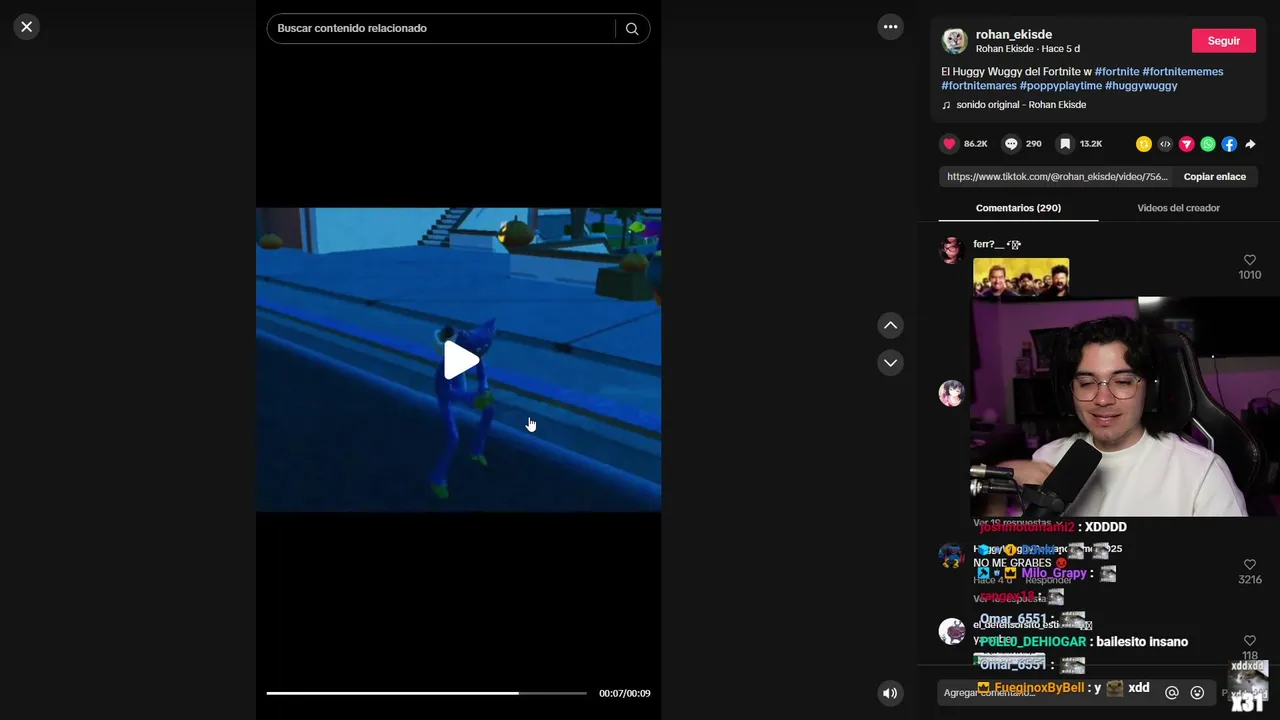Open rohan_ekisde profile avatar
The image size is (1280, 720).
(x=955, y=41)
